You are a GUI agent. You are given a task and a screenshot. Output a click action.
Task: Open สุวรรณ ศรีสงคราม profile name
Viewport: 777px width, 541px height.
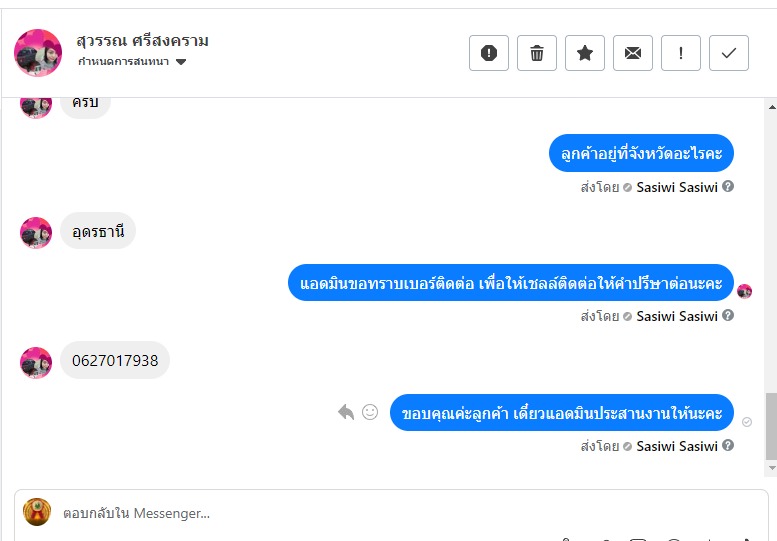tap(143, 41)
